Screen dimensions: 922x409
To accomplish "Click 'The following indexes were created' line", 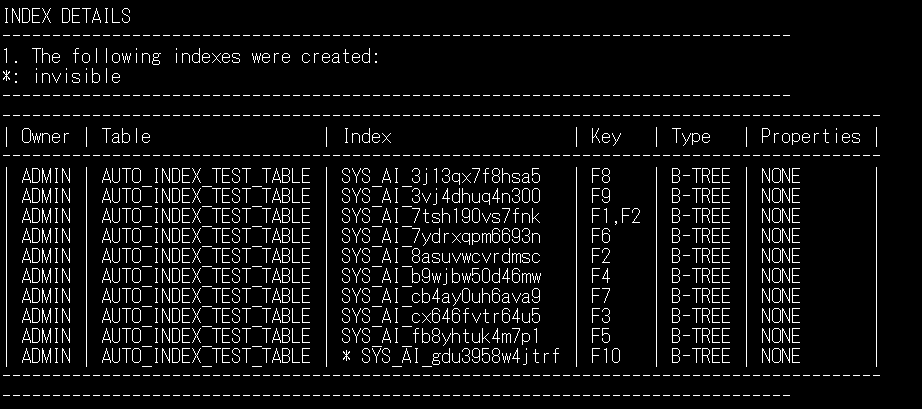I will [x=190, y=56].
